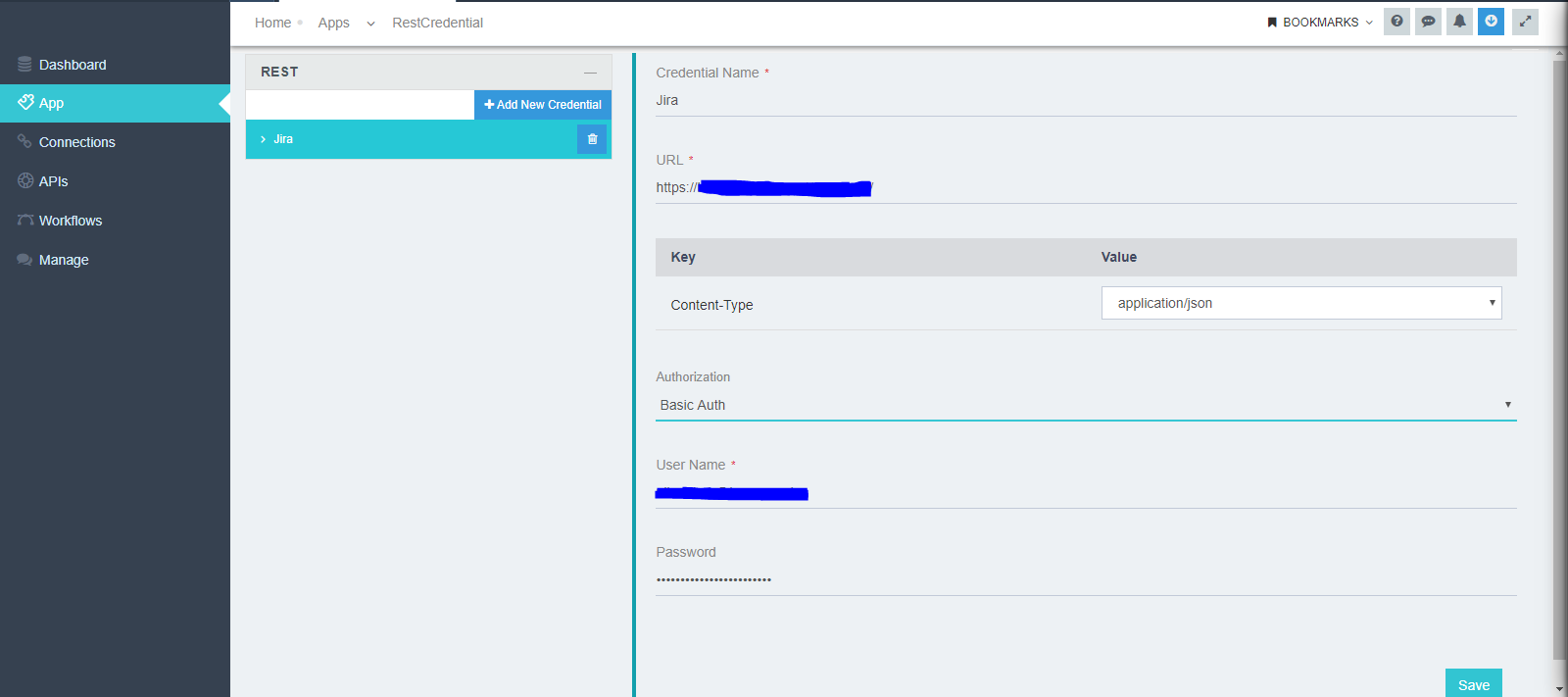The image size is (1568, 697).
Task: Open the notifications bell icon
Action: point(1459,22)
